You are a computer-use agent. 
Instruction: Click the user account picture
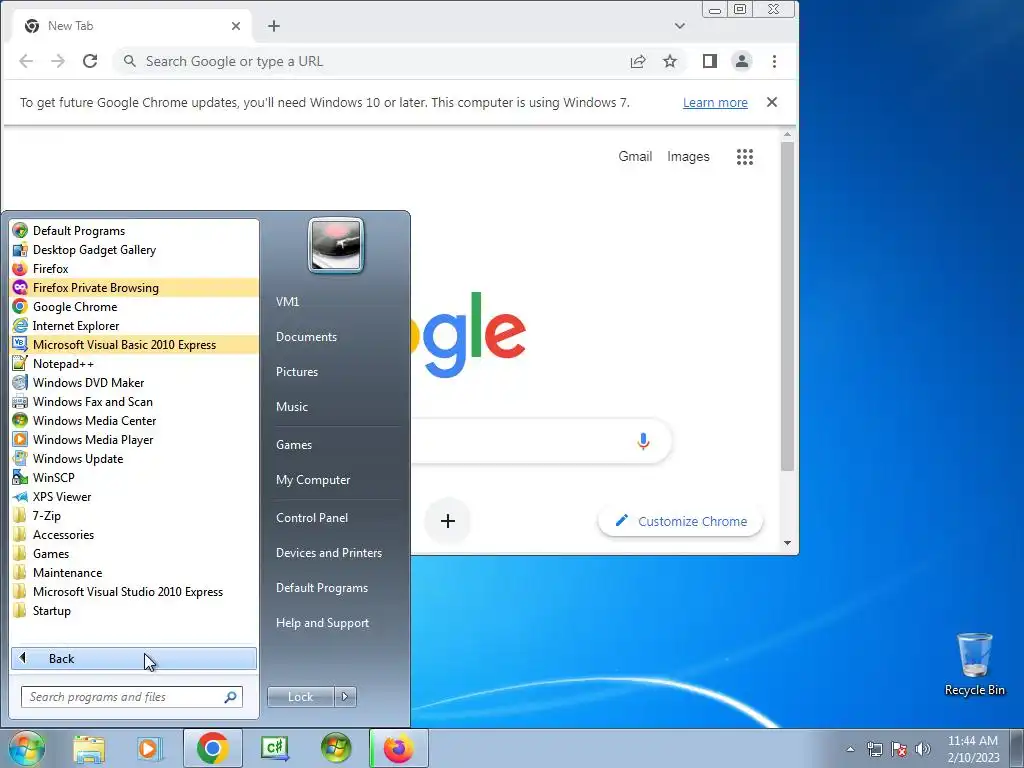pyautogui.click(x=336, y=245)
